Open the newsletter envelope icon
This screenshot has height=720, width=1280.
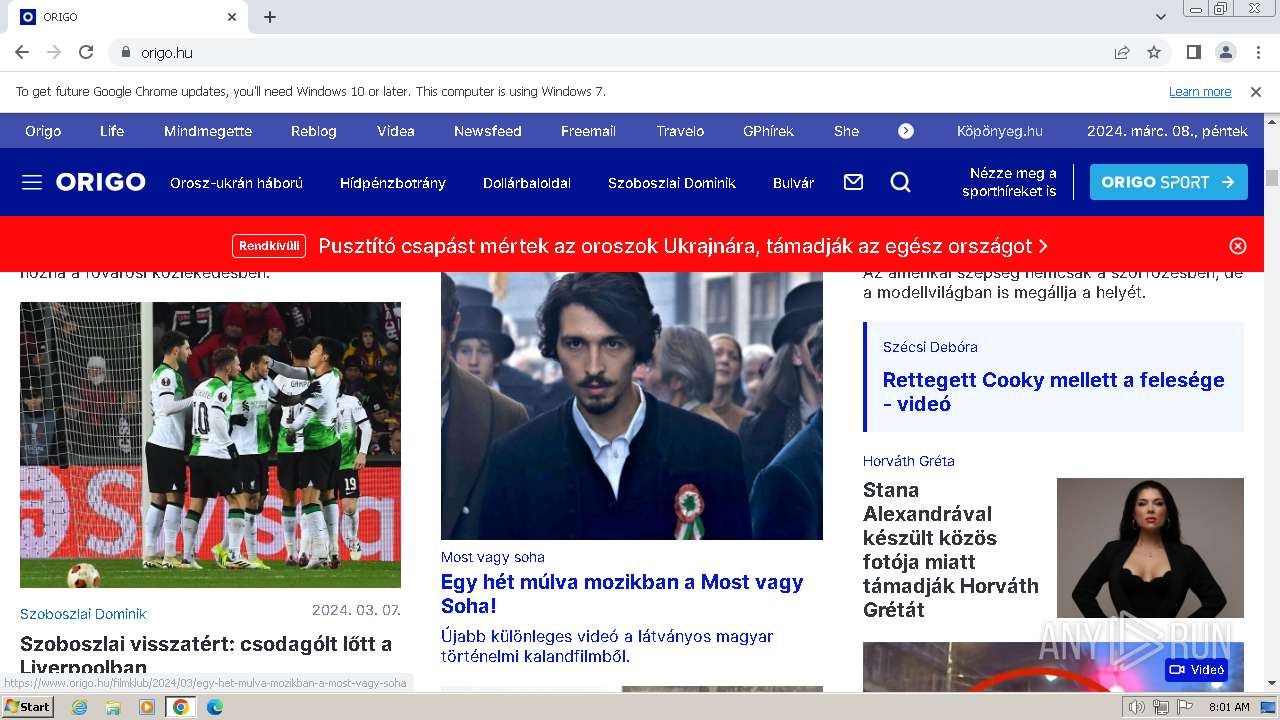pyautogui.click(x=853, y=182)
